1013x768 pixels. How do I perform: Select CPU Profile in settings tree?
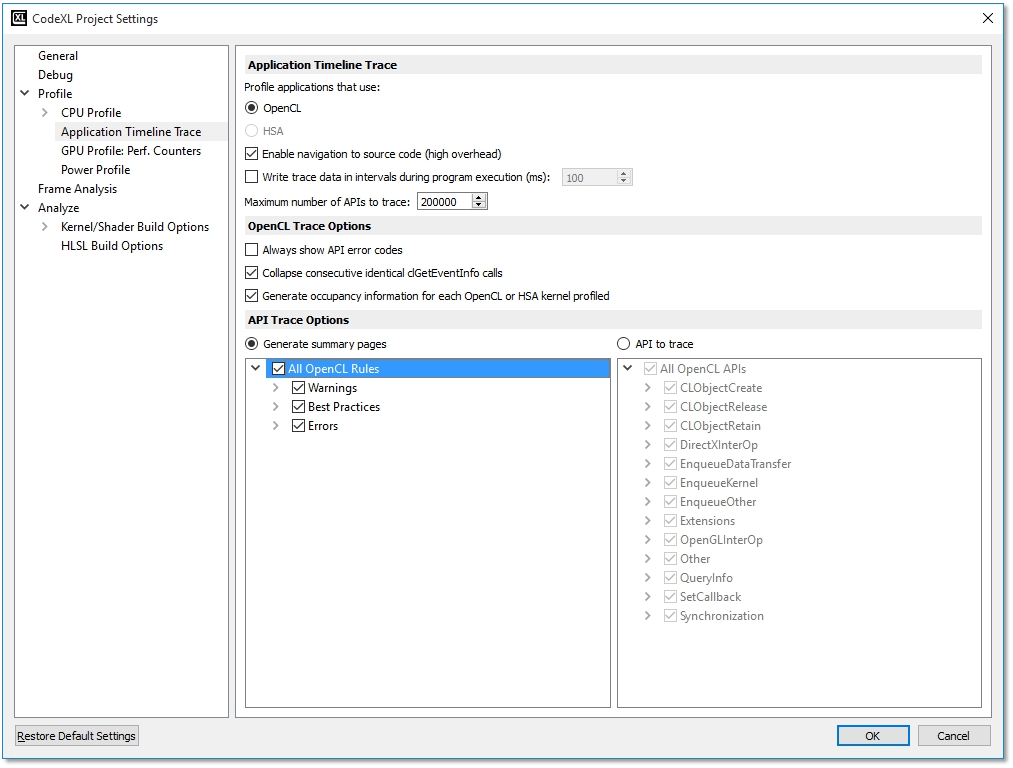click(91, 112)
